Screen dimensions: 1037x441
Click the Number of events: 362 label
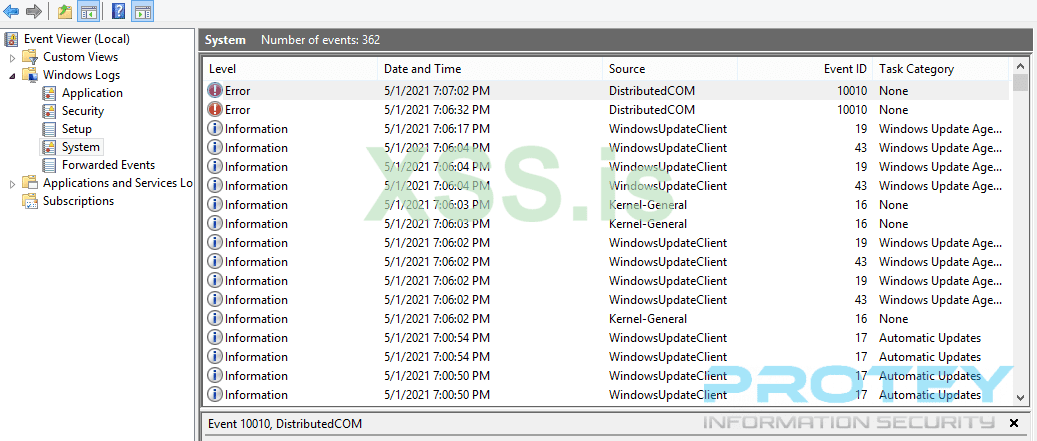tap(320, 40)
